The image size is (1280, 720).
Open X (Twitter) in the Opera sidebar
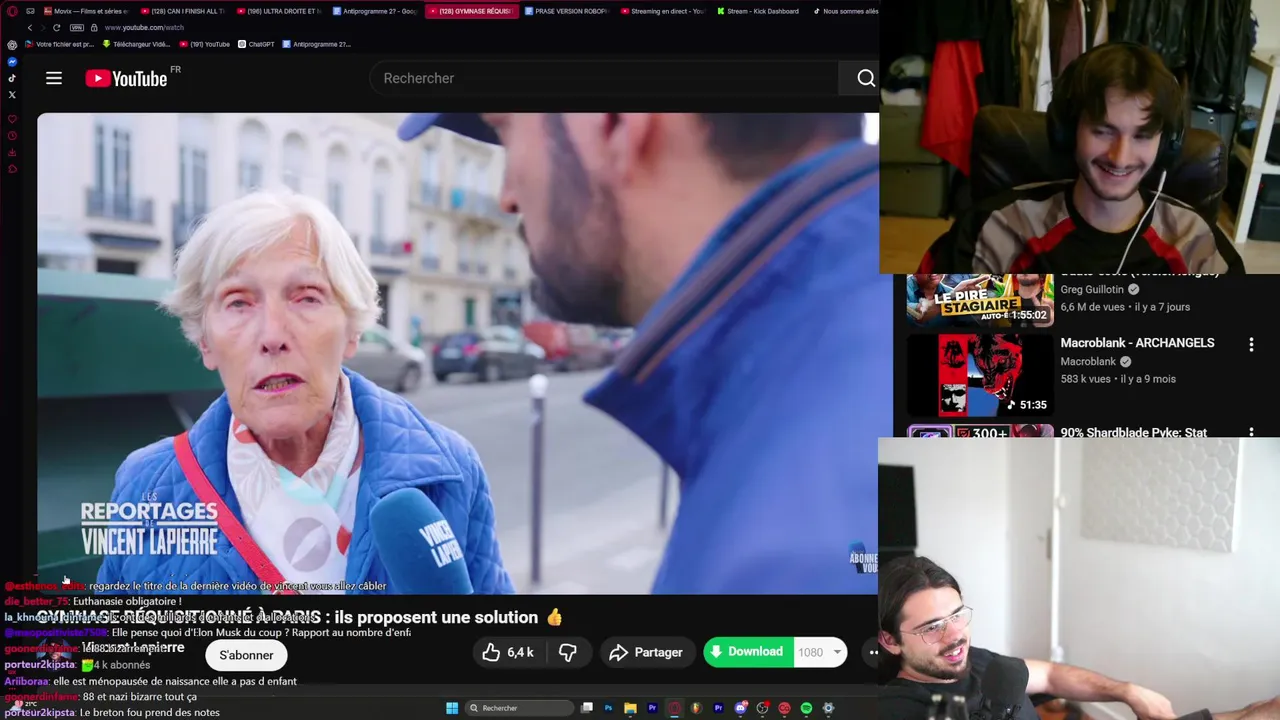pos(12,95)
